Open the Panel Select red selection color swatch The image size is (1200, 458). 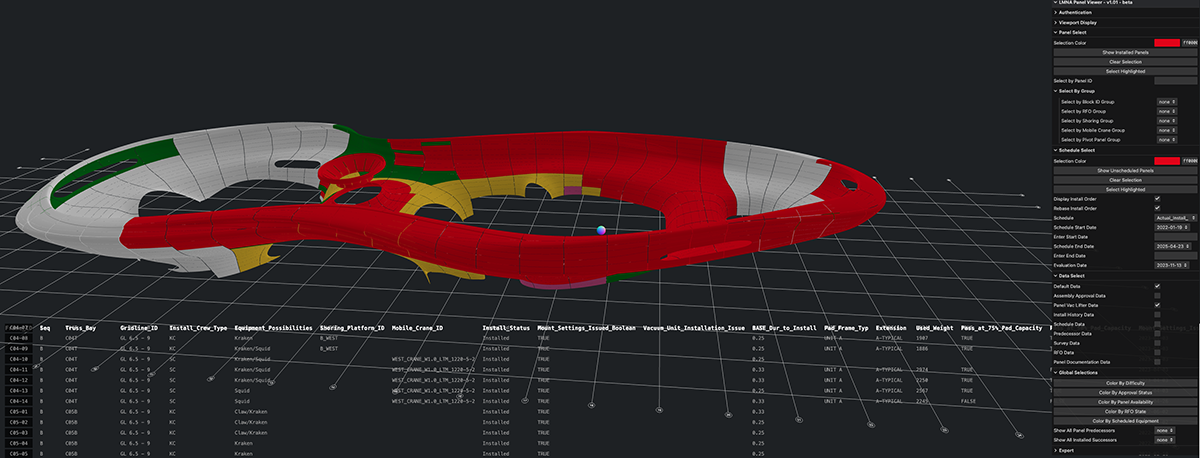(1167, 42)
